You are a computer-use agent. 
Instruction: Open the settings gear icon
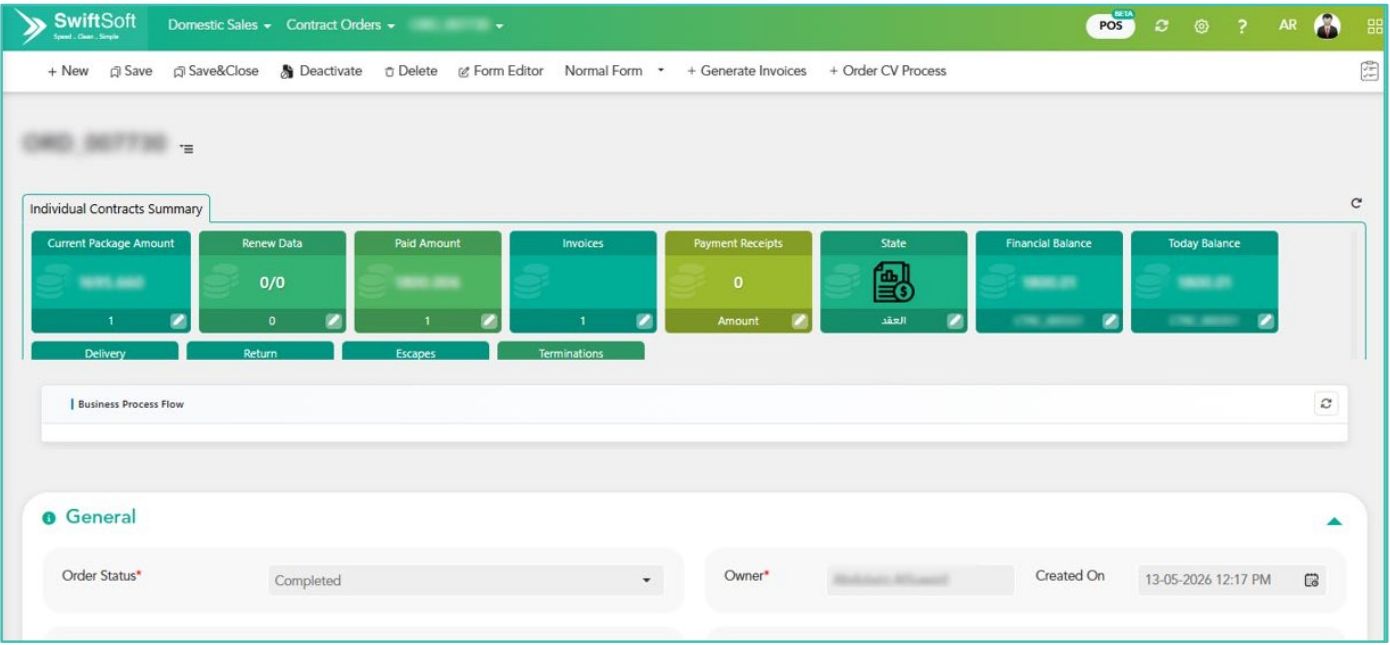[x=1198, y=26]
